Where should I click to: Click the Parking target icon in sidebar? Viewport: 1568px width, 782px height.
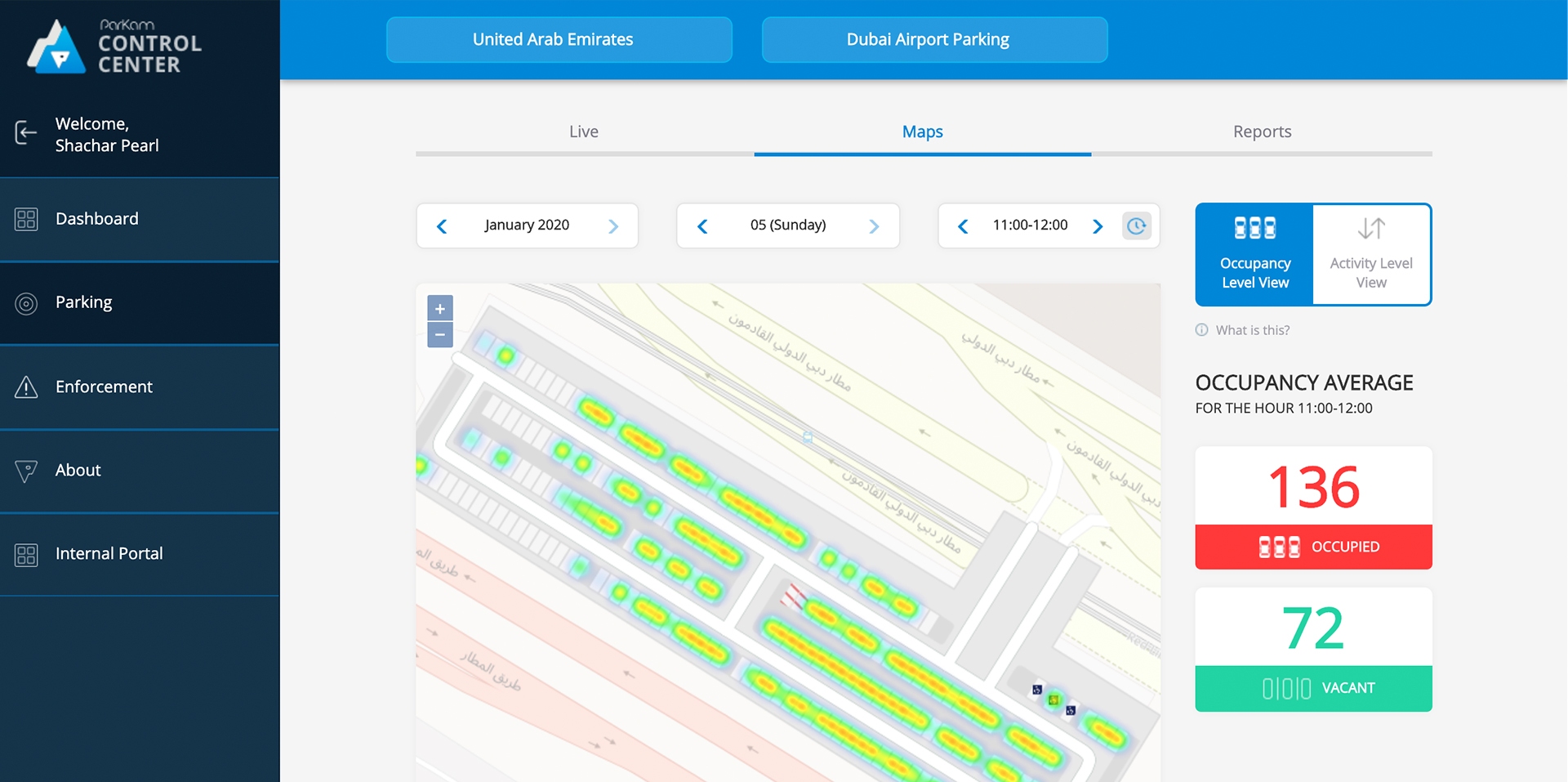pyautogui.click(x=26, y=304)
